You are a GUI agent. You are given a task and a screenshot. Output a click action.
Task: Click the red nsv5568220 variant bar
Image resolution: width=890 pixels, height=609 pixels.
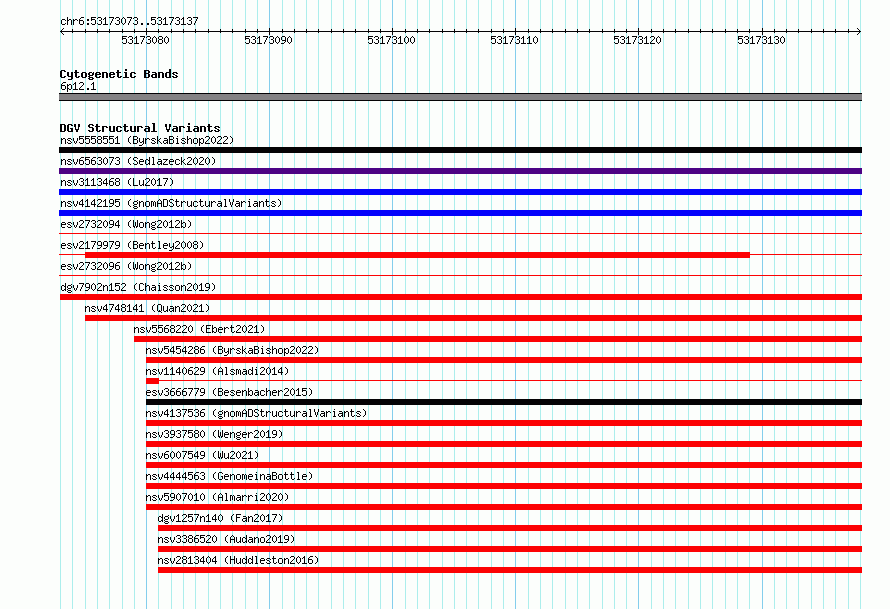click(498, 339)
